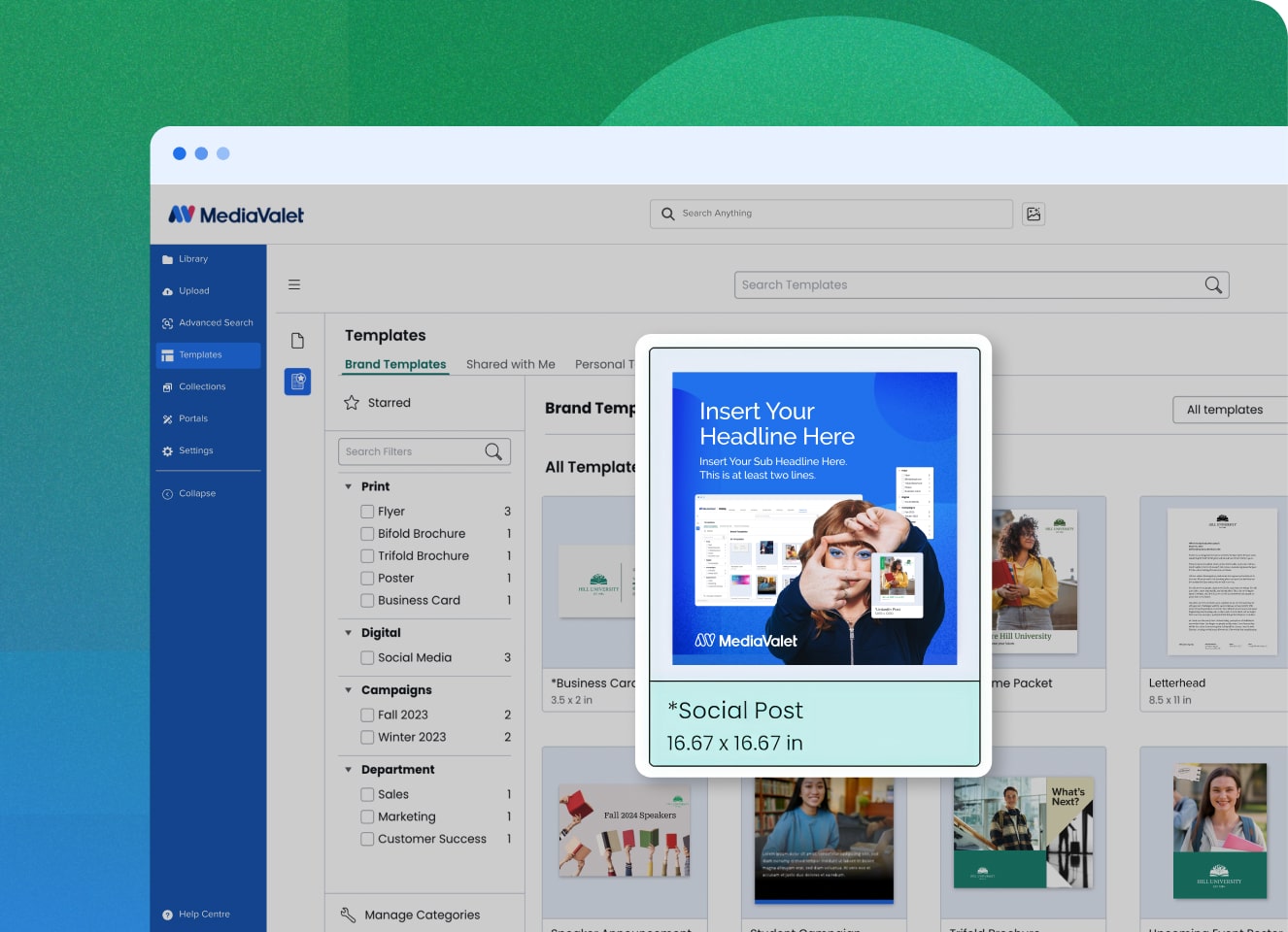Collapse the Department filter section
This screenshot has height=932, width=1288.
[348, 769]
